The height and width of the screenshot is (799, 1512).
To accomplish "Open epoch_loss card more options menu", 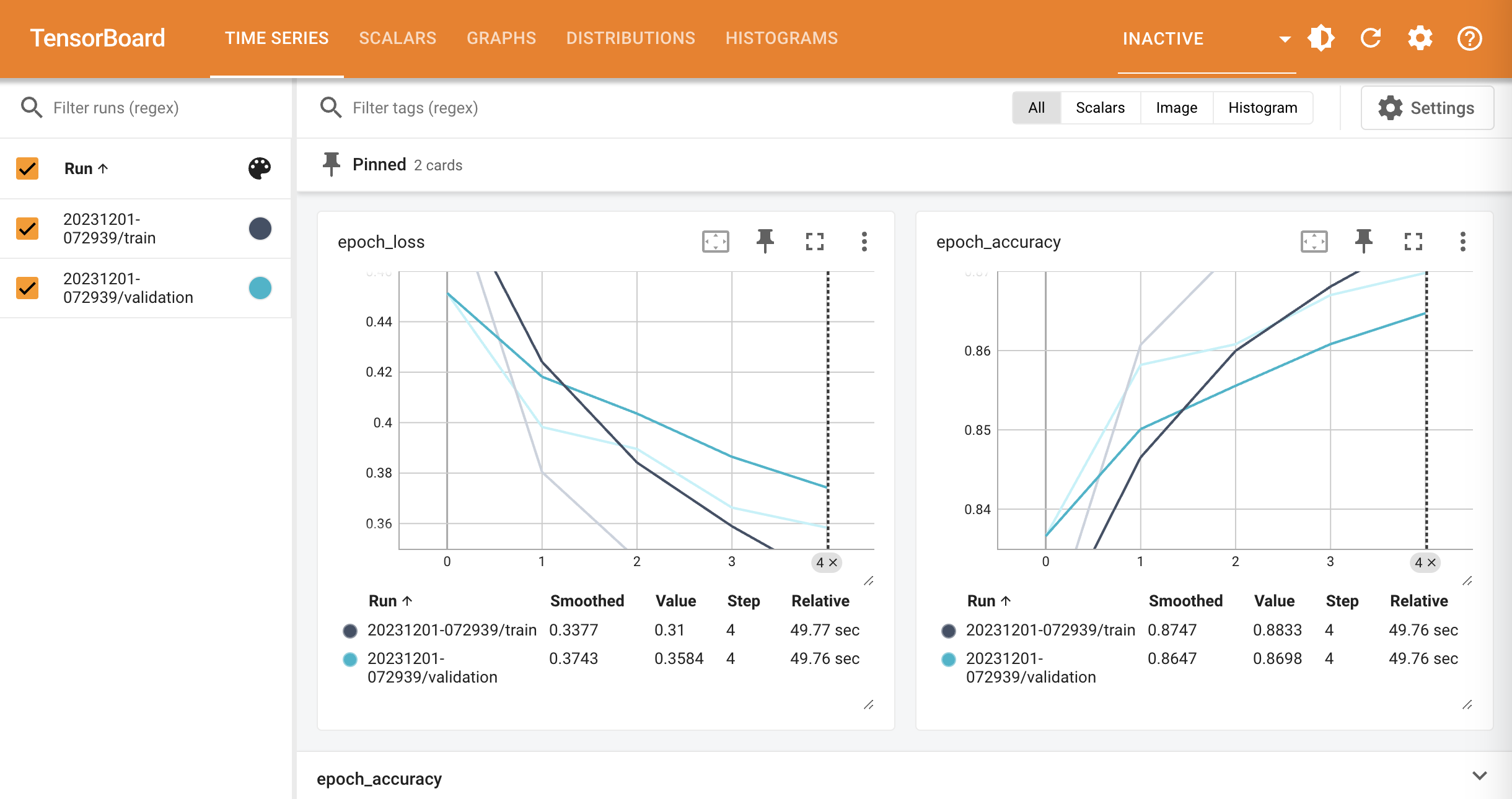I will click(864, 242).
